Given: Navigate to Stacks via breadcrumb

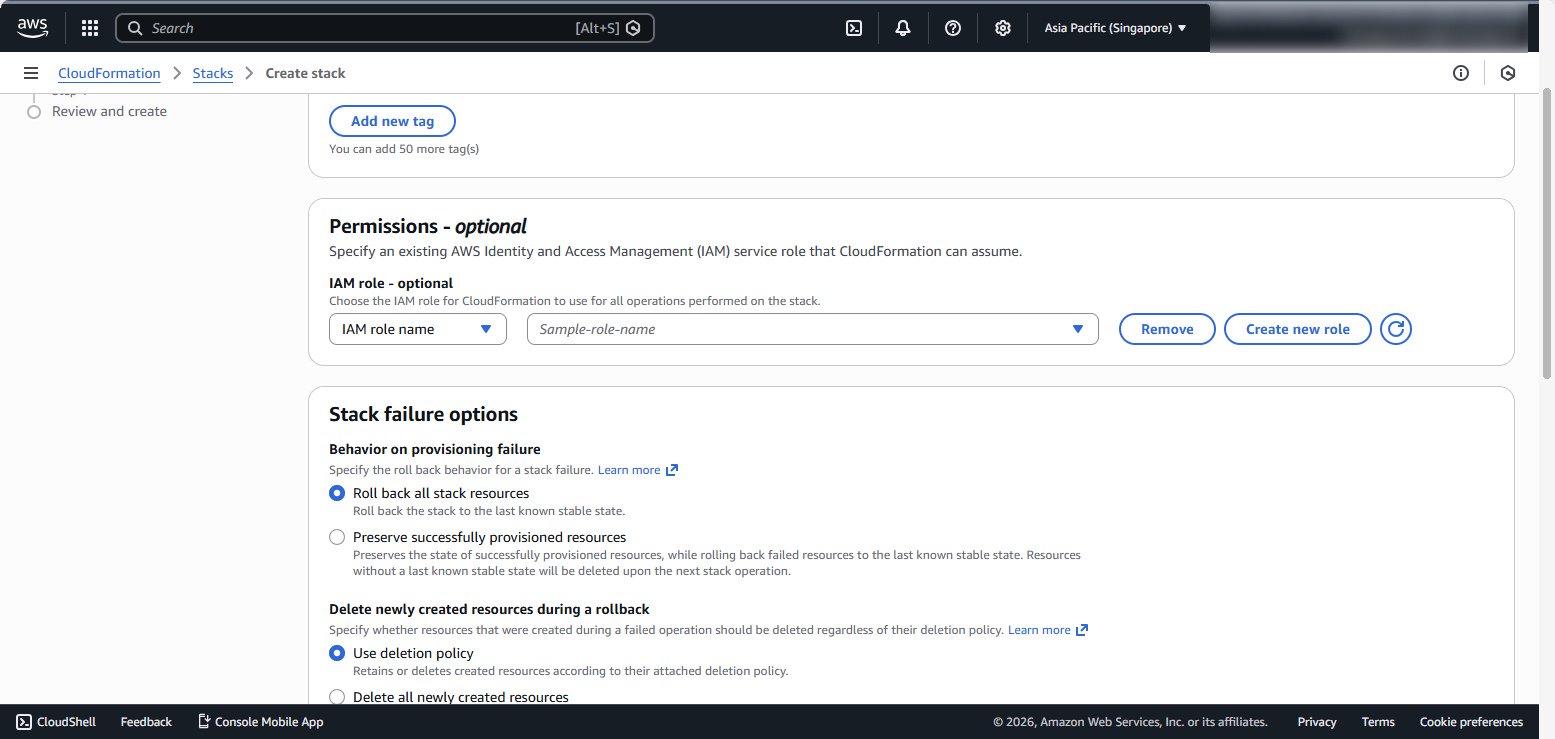Looking at the screenshot, I should [213, 73].
